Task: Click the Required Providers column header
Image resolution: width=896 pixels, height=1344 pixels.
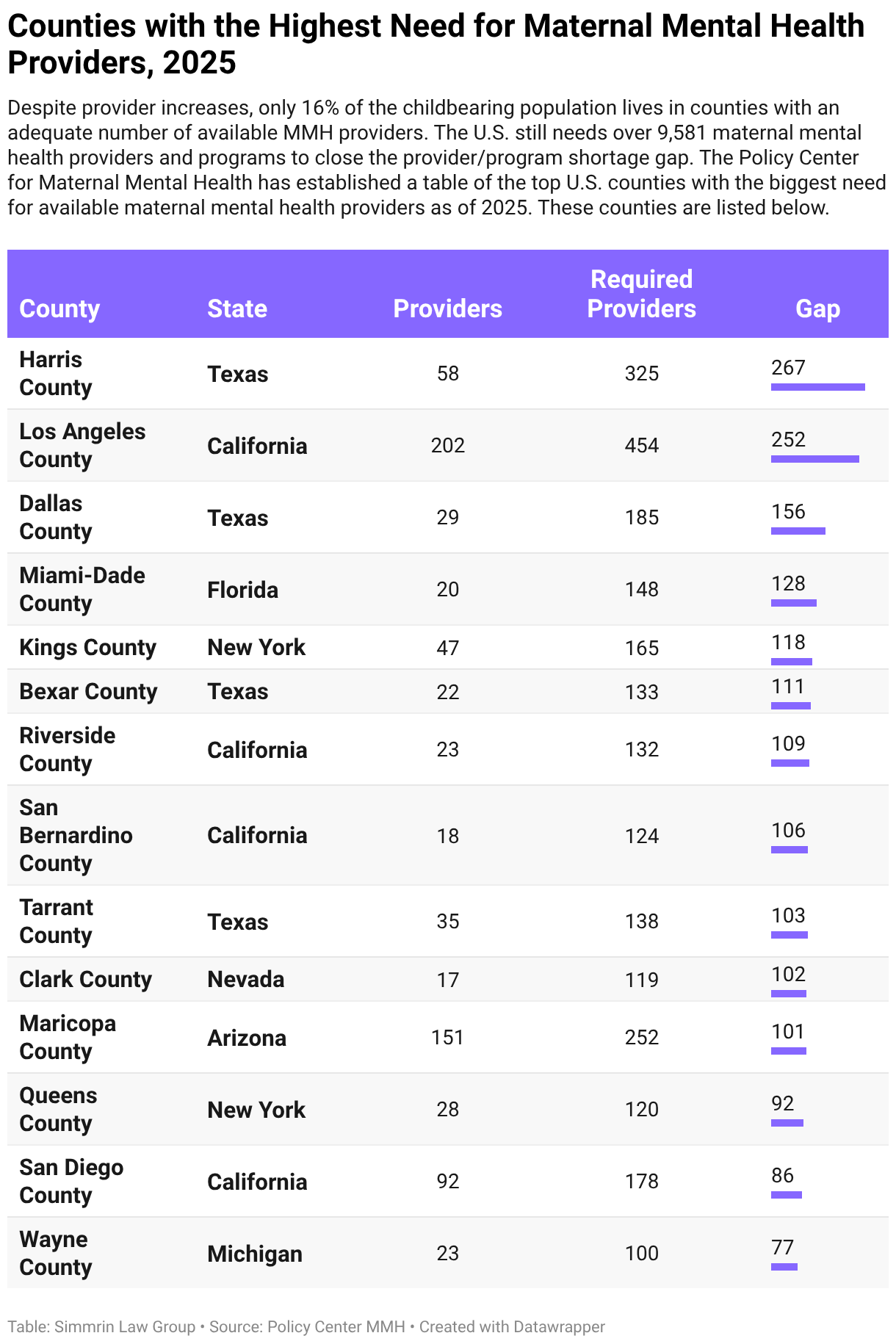Action: pyautogui.click(x=642, y=294)
